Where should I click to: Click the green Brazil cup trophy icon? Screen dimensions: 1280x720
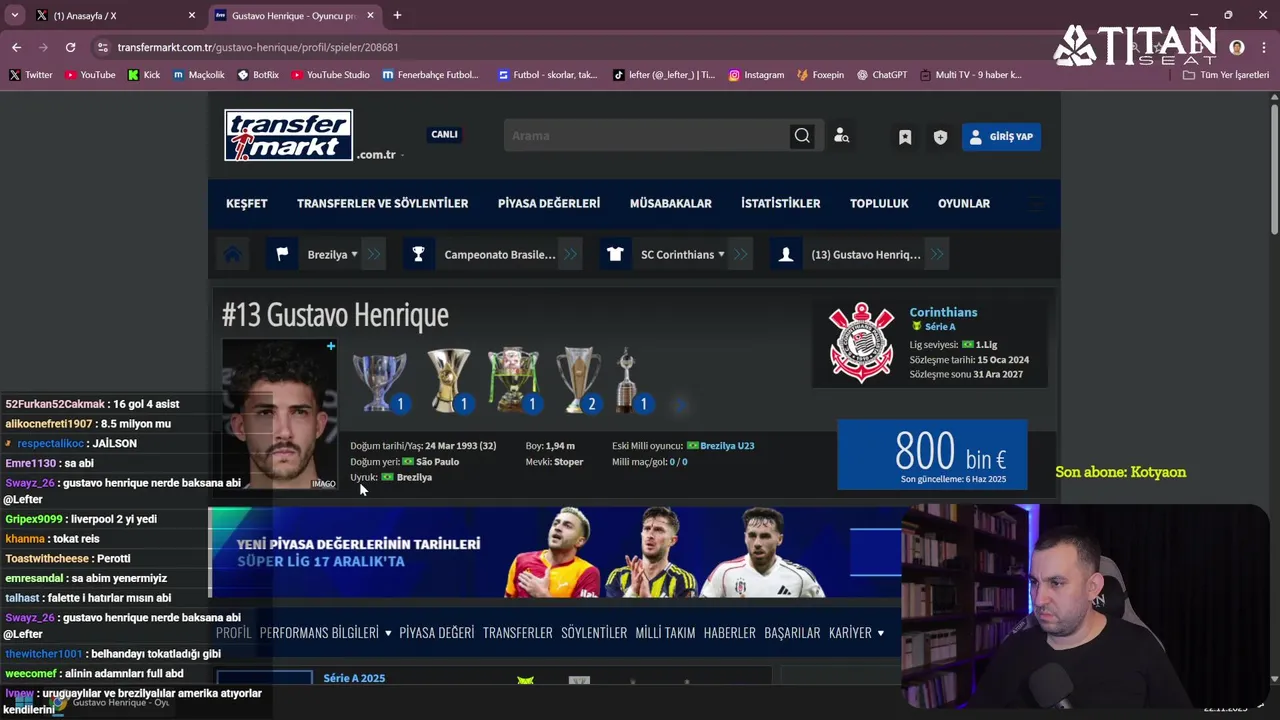click(513, 380)
